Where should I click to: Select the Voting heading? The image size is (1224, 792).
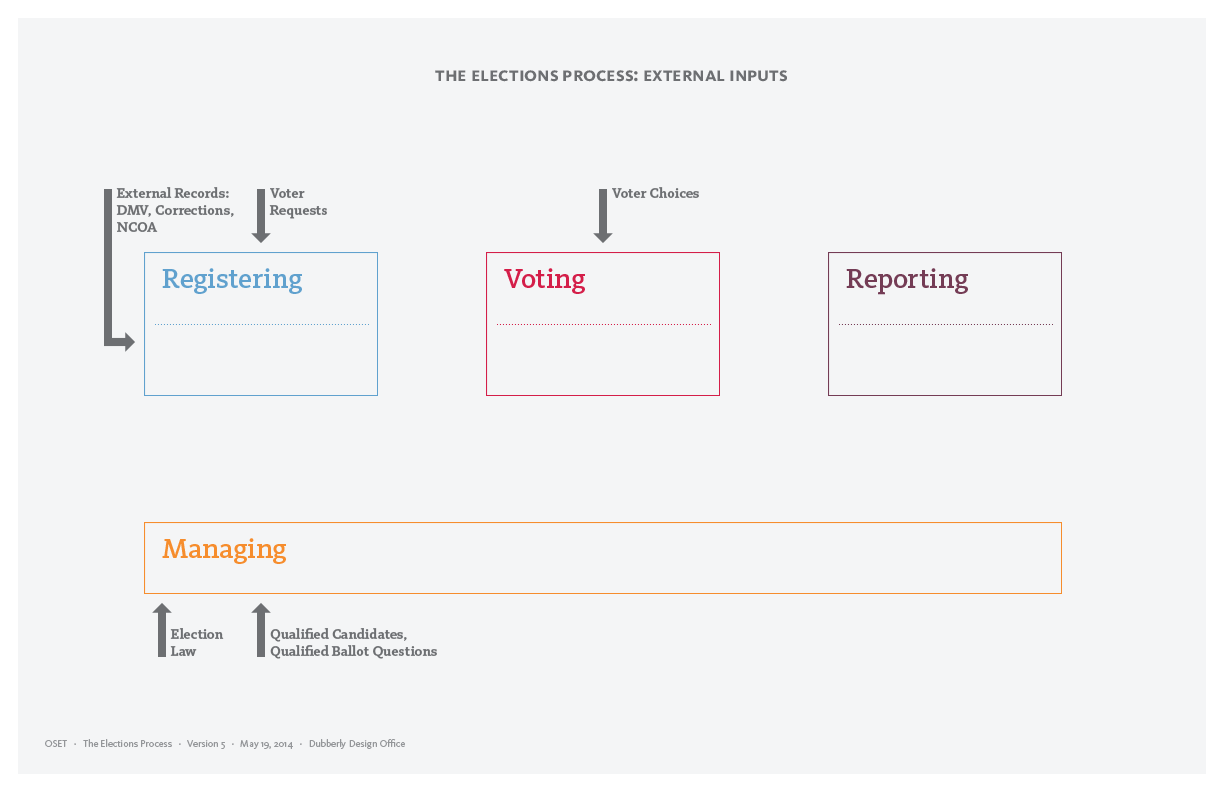545,279
